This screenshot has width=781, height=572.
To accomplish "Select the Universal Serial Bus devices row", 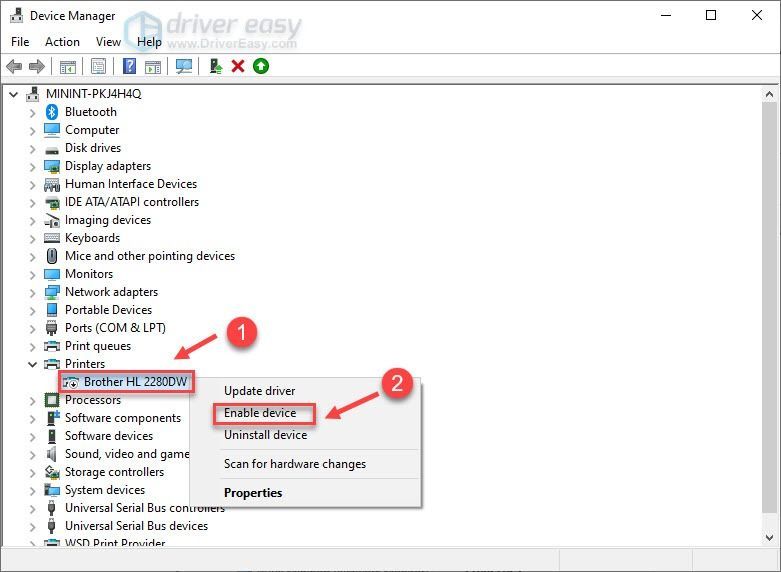I will pos(136,526).
